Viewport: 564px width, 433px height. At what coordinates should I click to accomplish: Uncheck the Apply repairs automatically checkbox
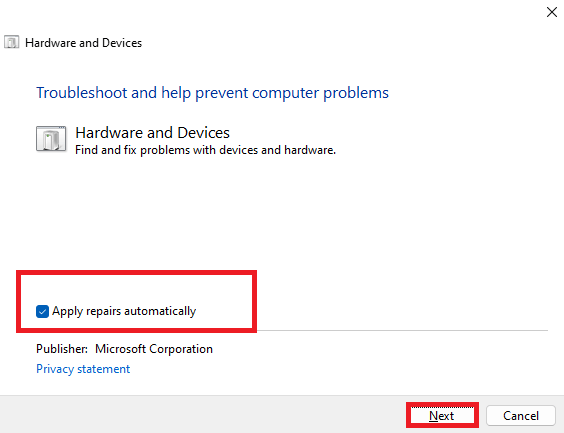click(42, 311)
